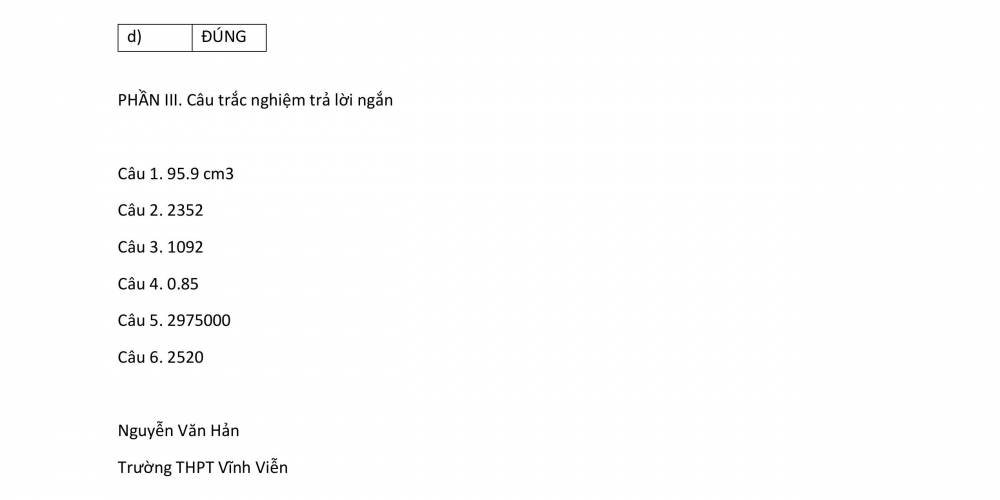1000x500 pixels.
Task: Click the line Câu 5. 2975000
Action: coord(174,320)
